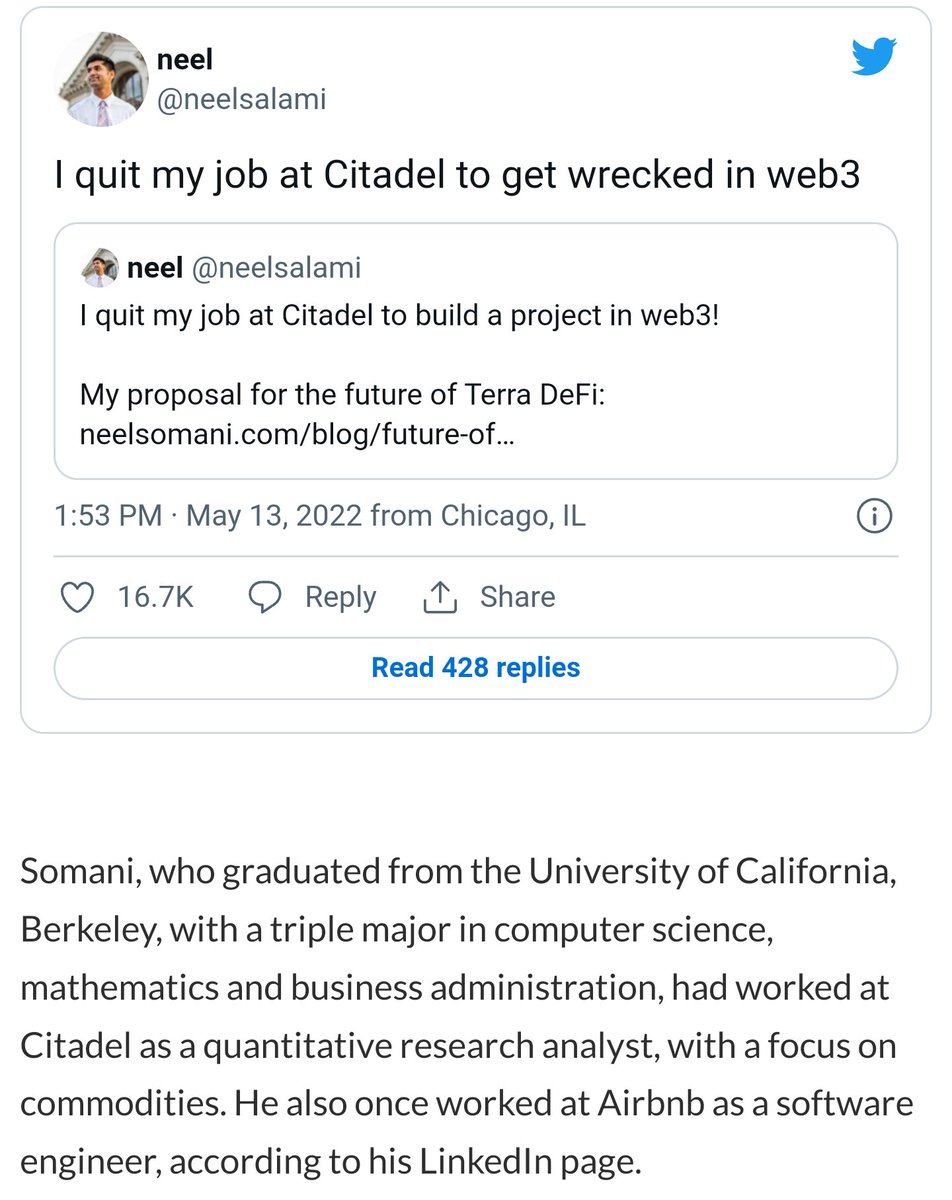
Task: Open the tweet info circle icon
Action: click(874, 517)
